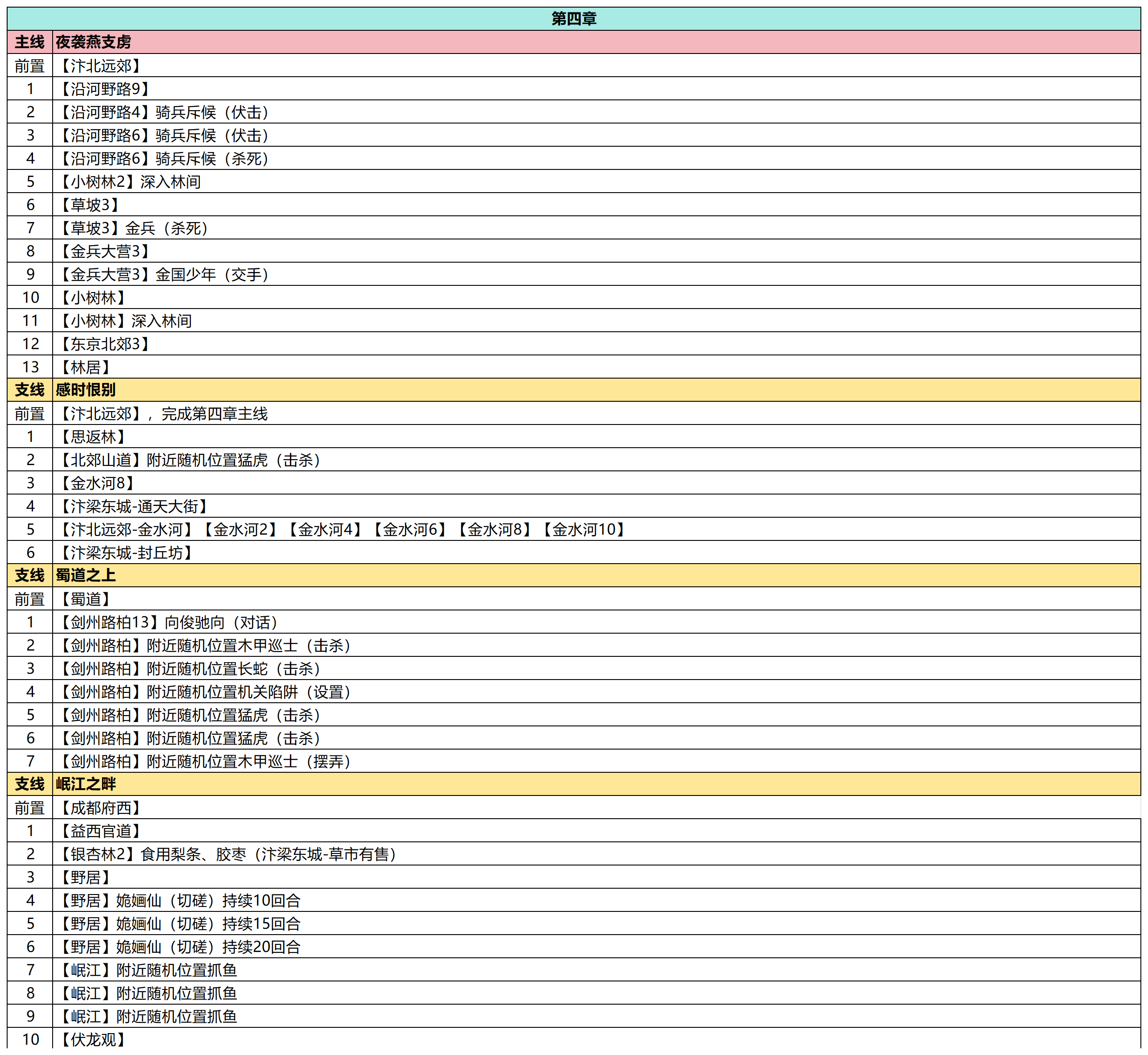Select the 蜀道之上 side quest header

86,576
